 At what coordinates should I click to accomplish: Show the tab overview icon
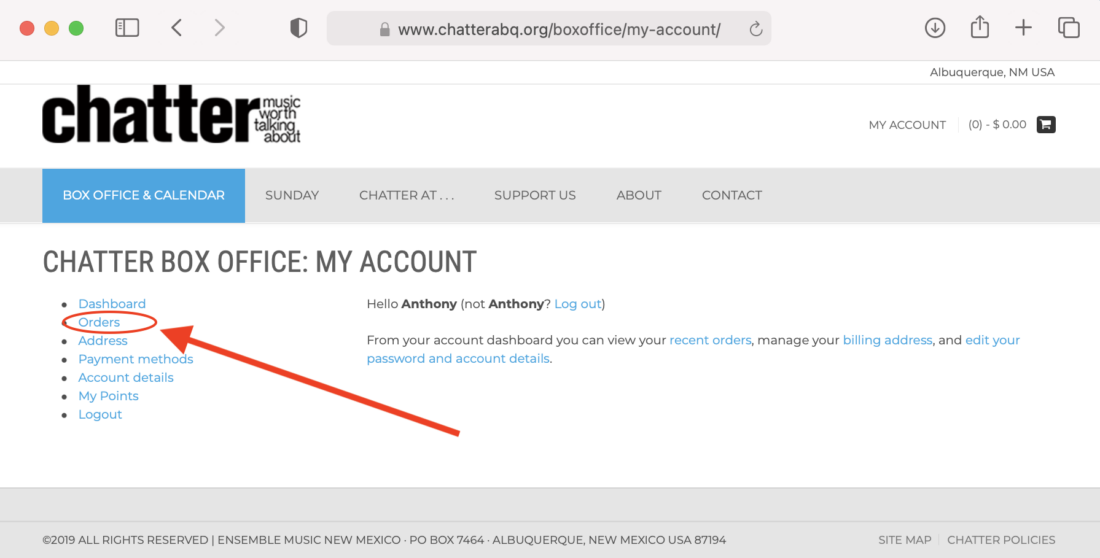(x=1068, y=28)
